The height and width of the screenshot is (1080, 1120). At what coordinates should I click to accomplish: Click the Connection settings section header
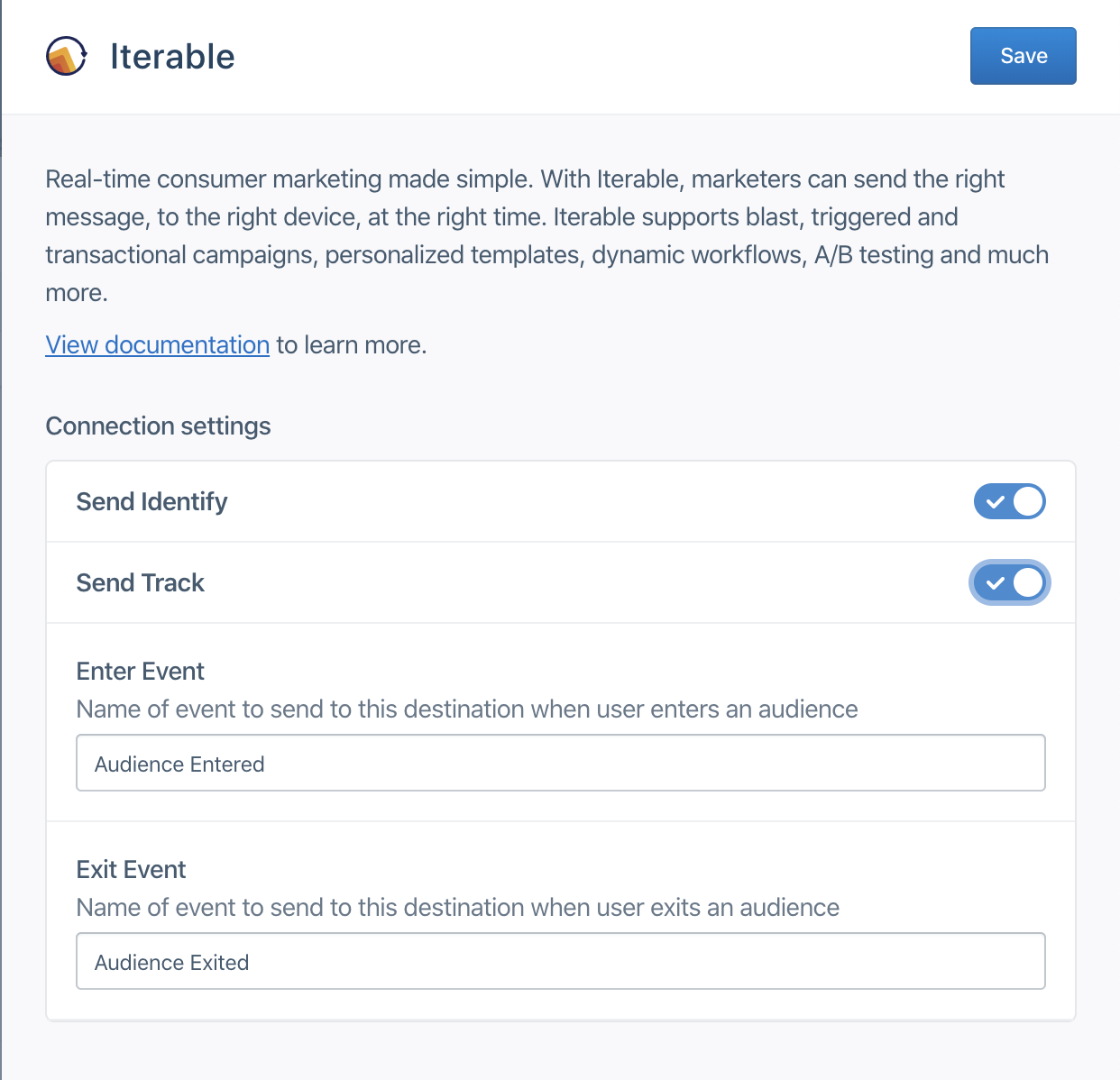(x=158, y=426)
